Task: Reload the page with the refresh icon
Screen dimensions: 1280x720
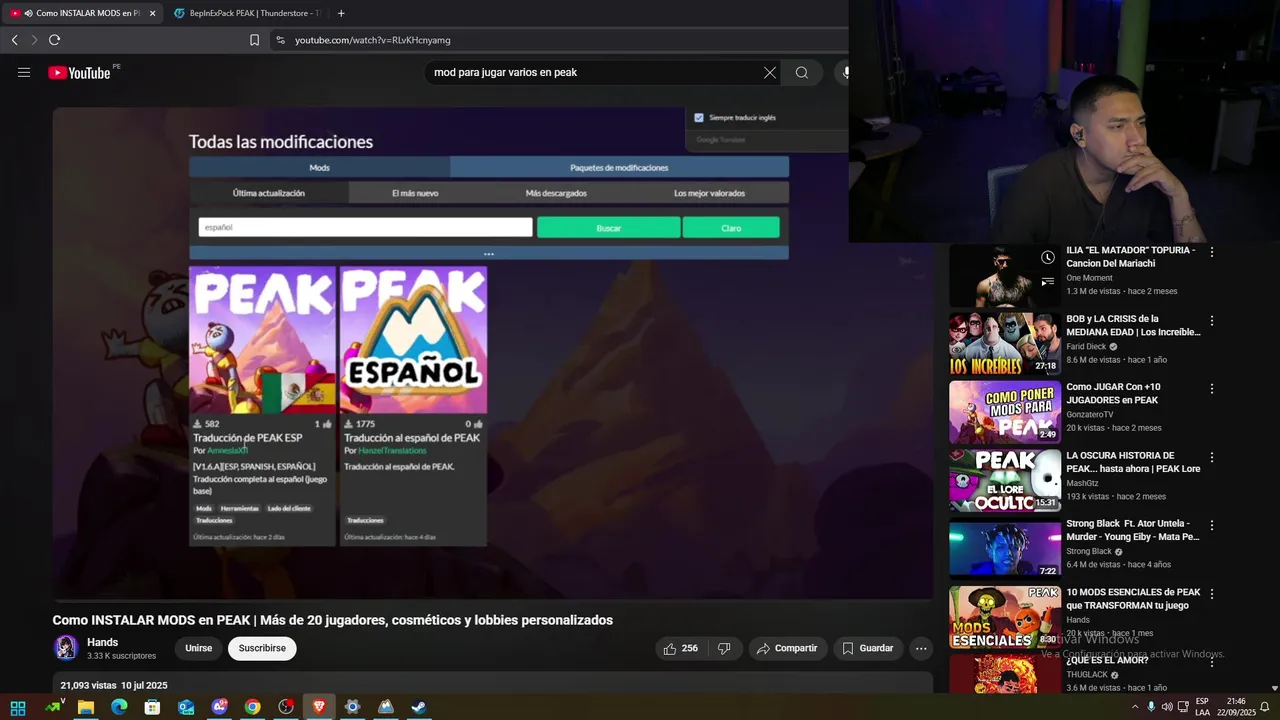Action: pos(54,40)
